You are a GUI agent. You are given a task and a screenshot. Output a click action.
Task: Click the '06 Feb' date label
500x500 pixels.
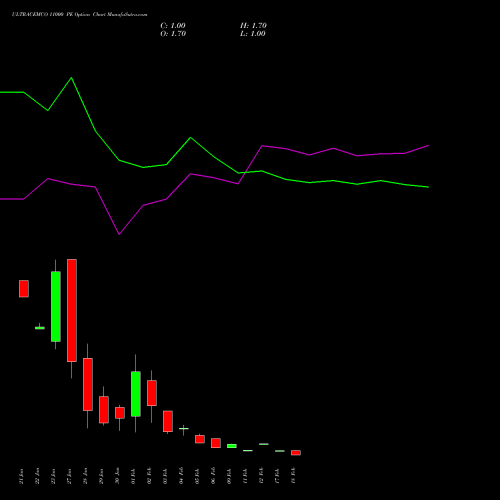click(x=214, y=476)
